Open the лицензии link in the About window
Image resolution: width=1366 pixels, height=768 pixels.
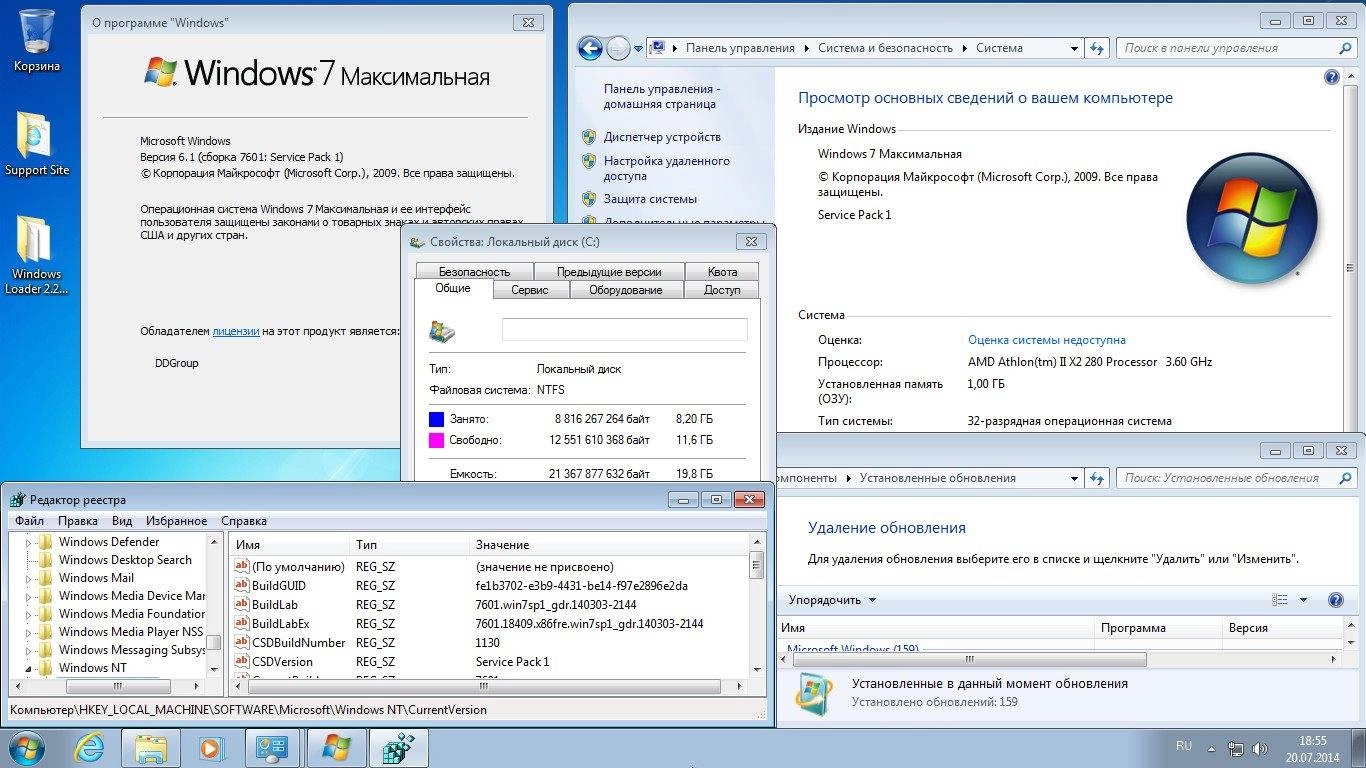tap(236, 331)
